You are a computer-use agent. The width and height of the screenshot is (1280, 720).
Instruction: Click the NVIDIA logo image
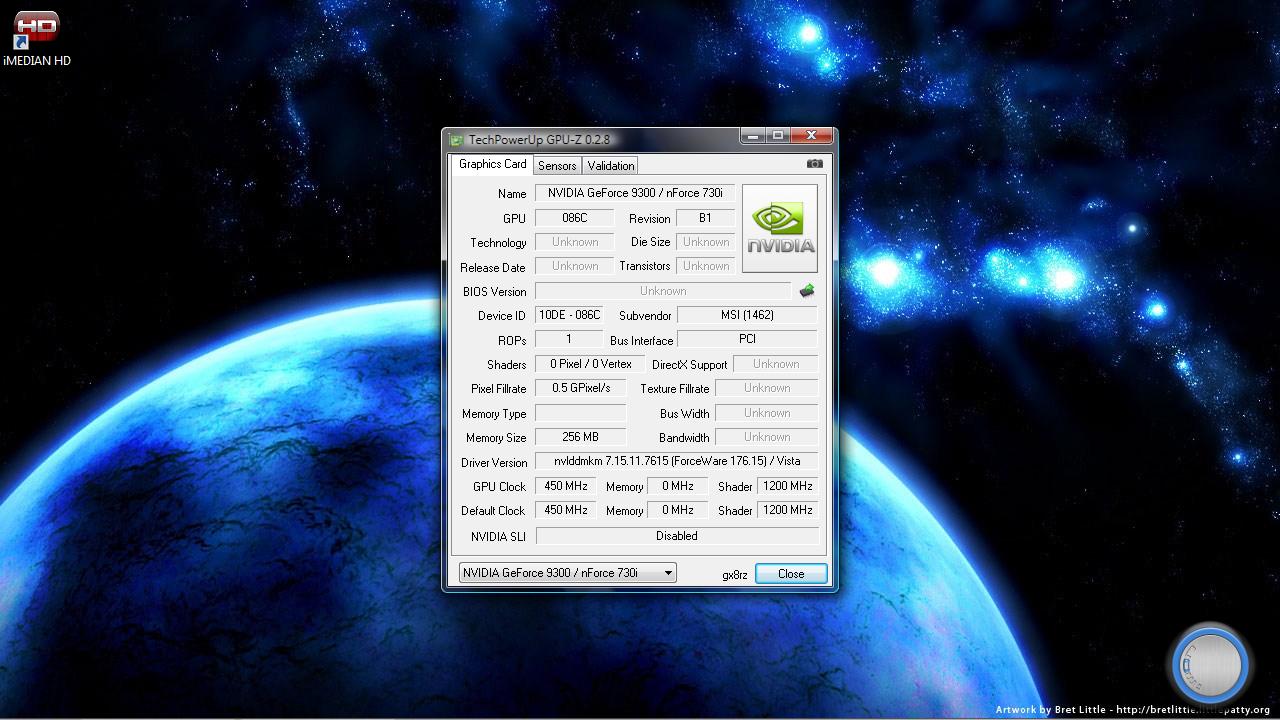click(780, 228)
